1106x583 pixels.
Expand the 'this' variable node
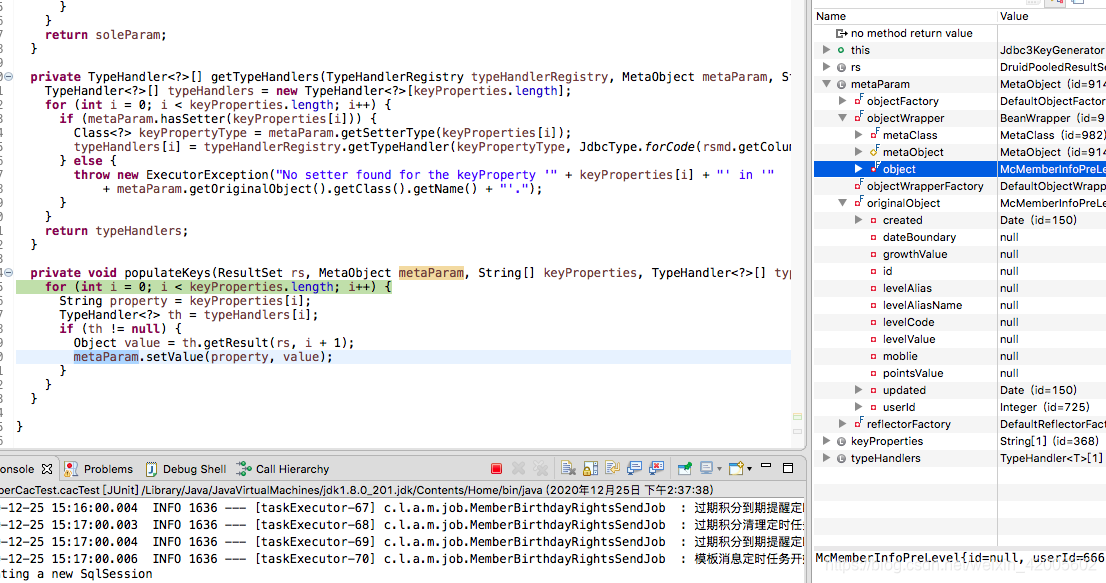827,50
